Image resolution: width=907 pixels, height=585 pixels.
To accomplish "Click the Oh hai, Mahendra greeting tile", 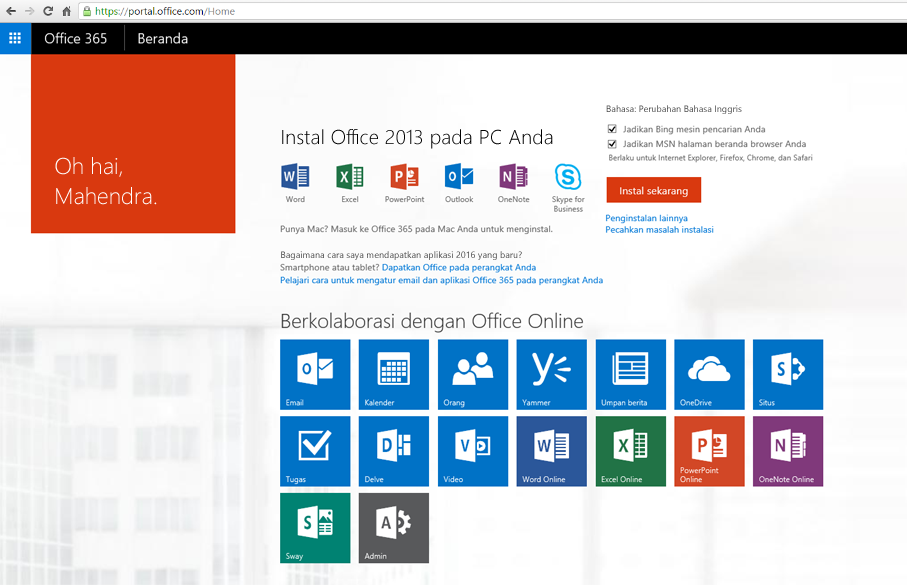I will (x=133, y=144).
